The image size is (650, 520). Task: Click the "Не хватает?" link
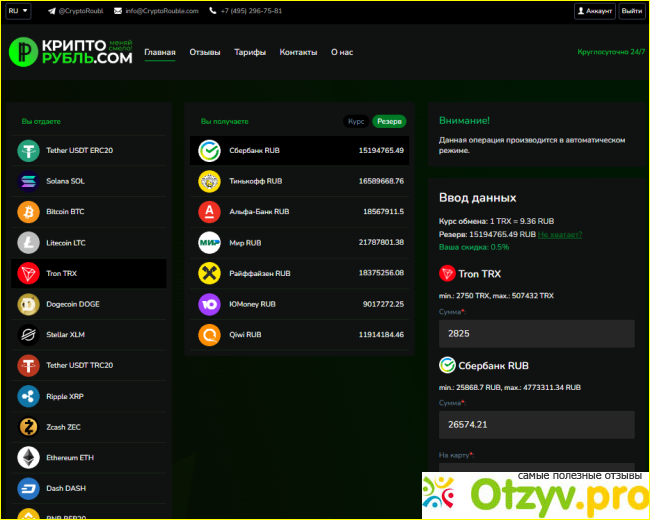[560, 234]
